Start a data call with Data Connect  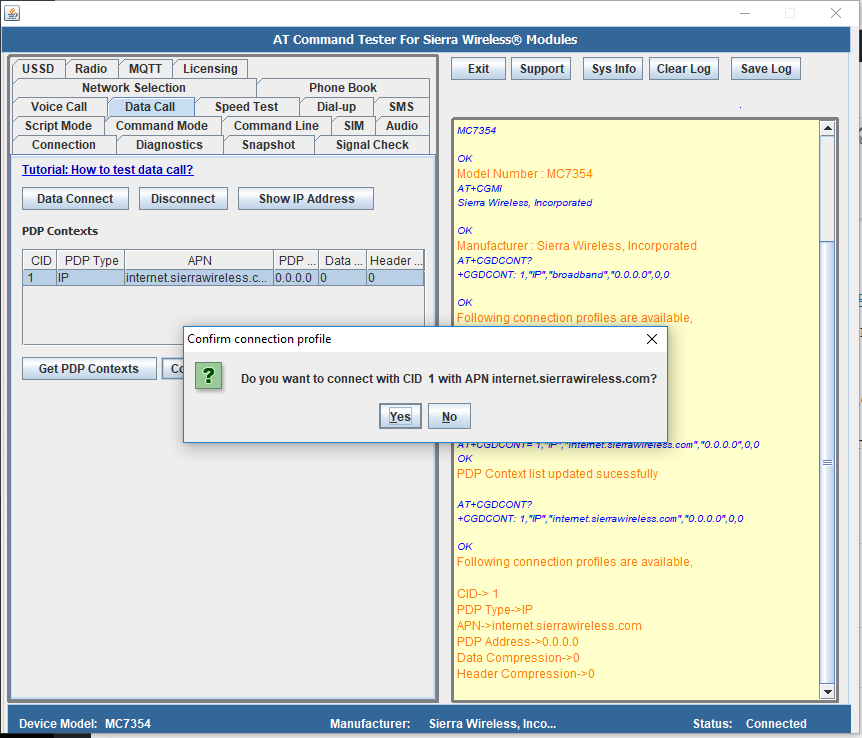coord(75,199)
